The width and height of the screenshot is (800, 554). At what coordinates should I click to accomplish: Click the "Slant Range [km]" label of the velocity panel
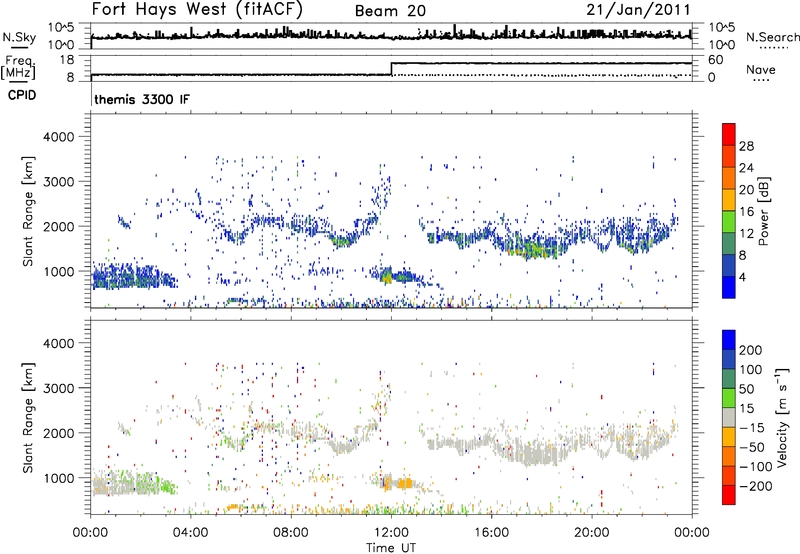[x=28, y=417]
